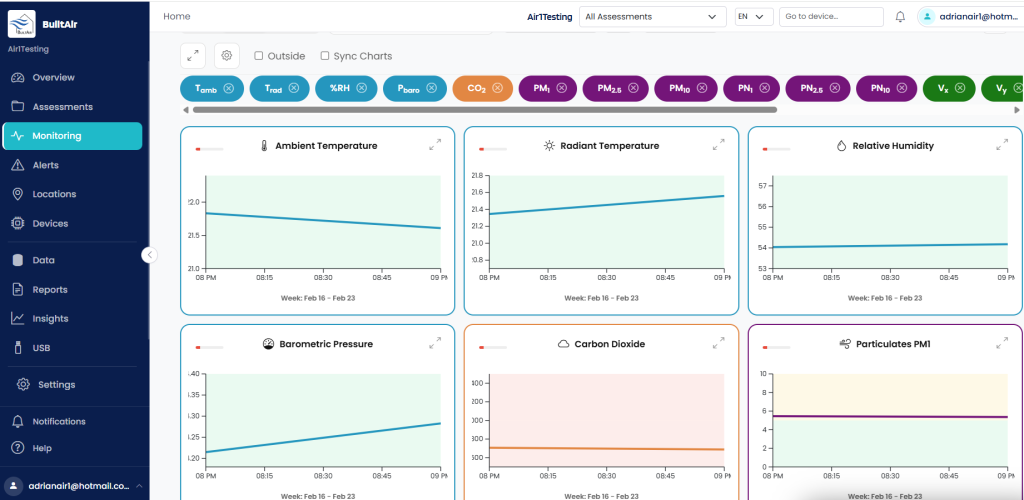Expand the Ambient Temperature chart
This screenshot has height=500, width=1024.
(x=435, y=146)
